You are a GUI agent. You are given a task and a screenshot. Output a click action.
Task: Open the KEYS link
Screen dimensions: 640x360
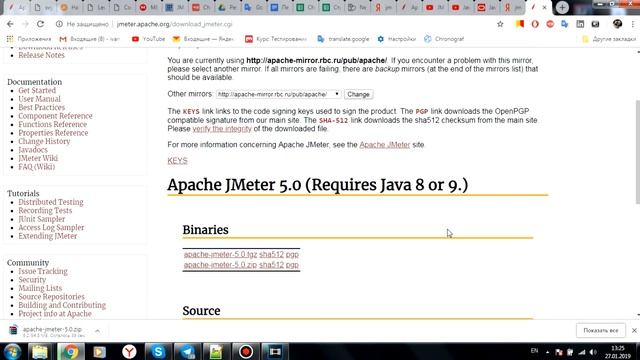178,160
